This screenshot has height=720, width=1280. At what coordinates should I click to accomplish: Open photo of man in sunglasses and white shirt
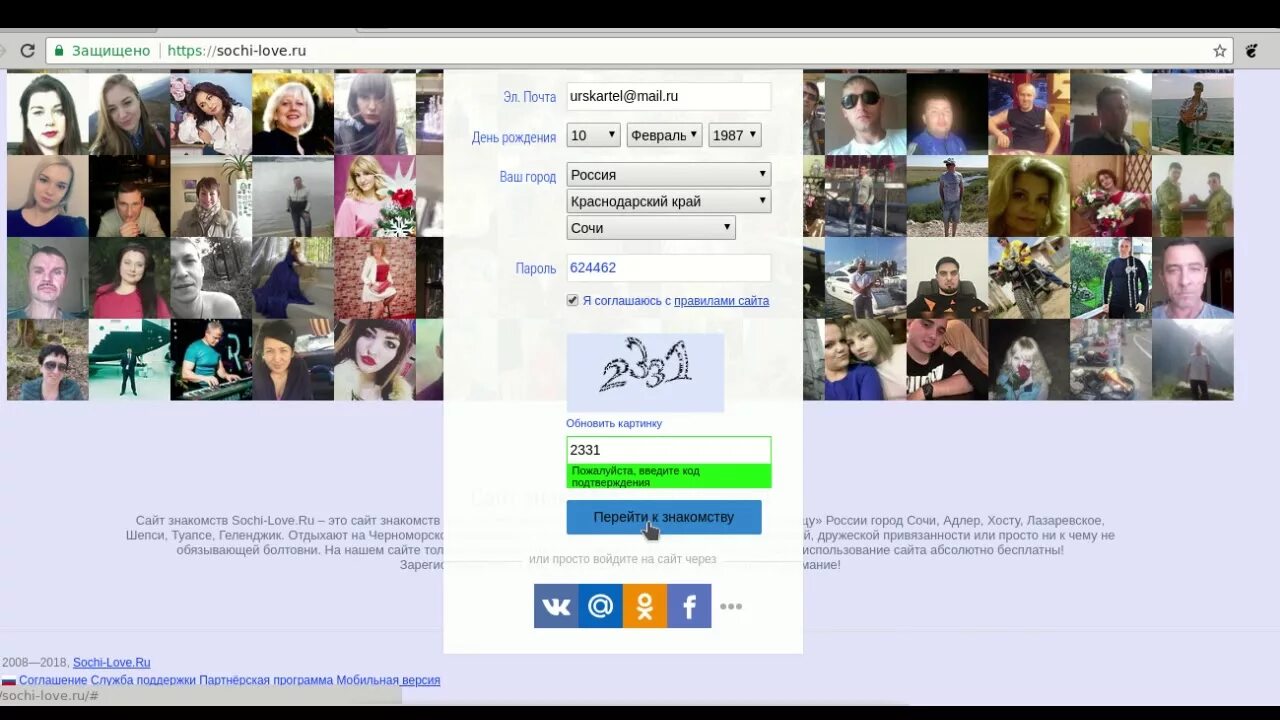tap(865, 112)
